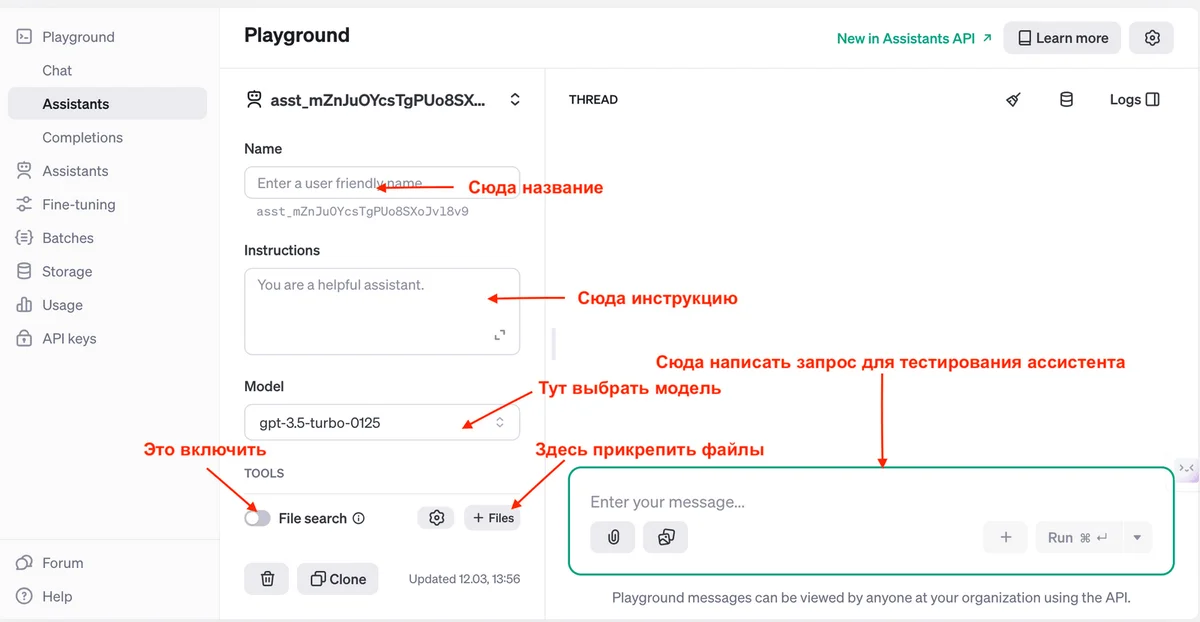Enable the File search toggle
The width and height of the screenshot is (1200, 622).
pos(258,518)
